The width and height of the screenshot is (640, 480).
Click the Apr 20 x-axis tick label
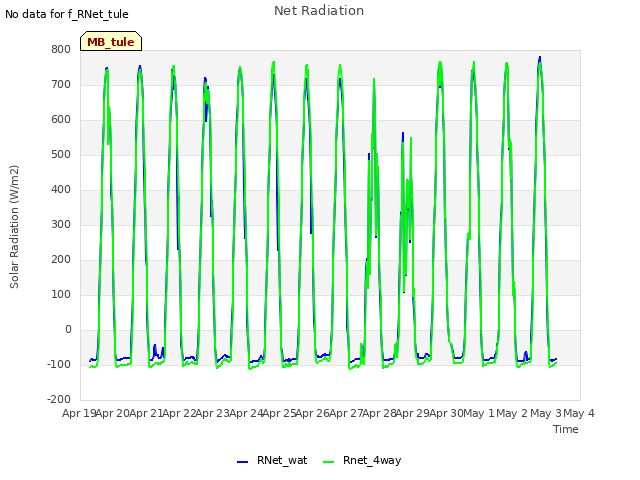pos(113,413)
